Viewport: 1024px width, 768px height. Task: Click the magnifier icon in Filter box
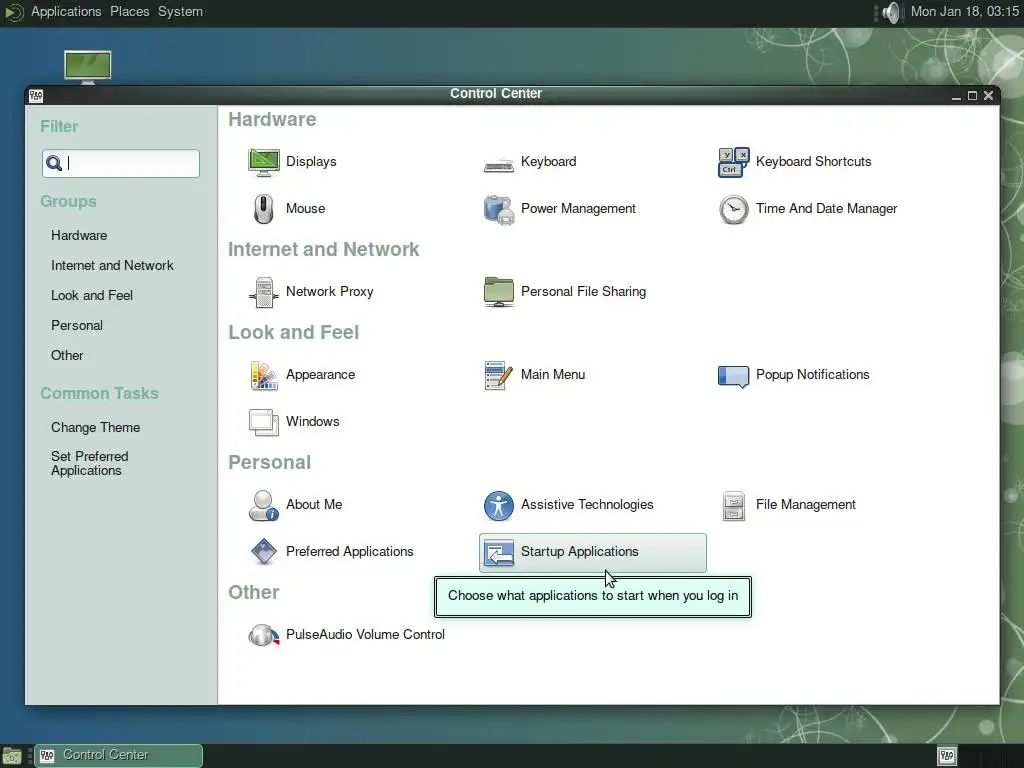point(54,163)
